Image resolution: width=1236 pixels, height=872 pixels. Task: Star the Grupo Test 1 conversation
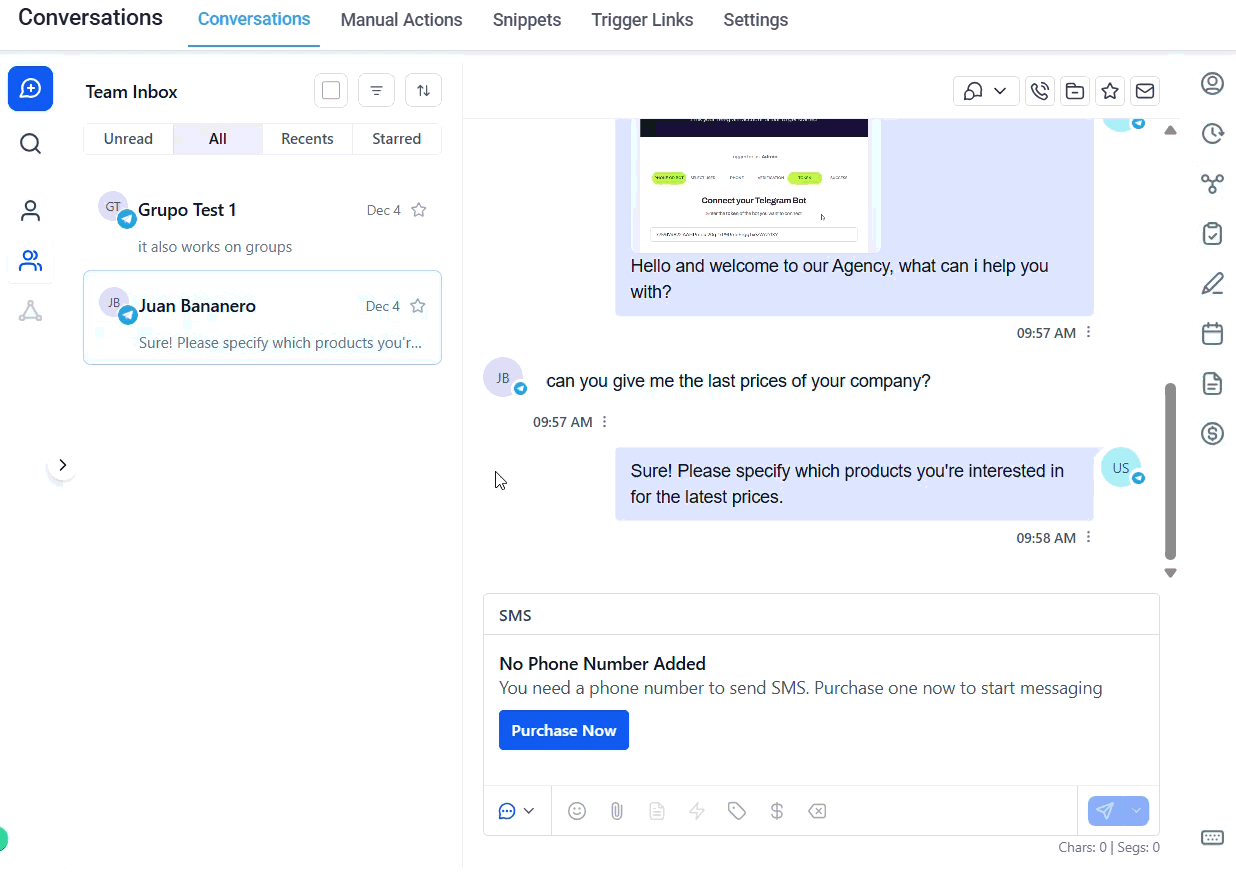[419, 210]
